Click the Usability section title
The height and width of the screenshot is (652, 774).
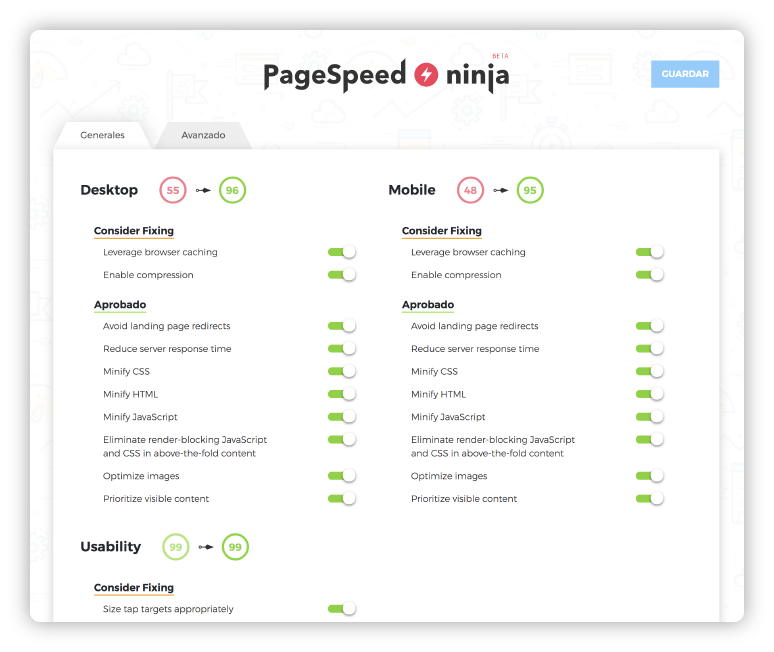[x=111, y=547]
